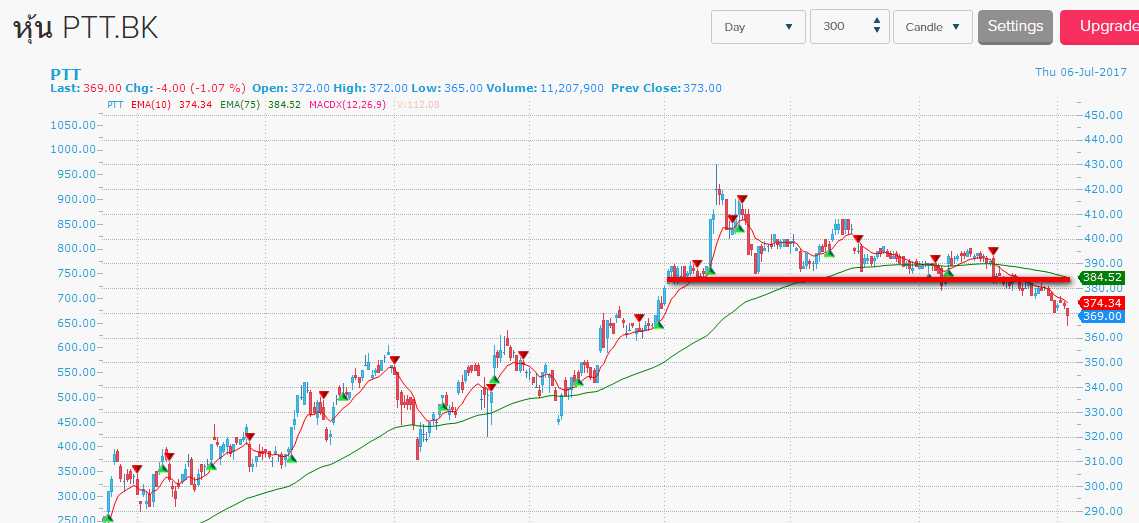Open the Day timeframe dropdown
The height and width of the screenshot is (523, 1139).
(758, 27)
